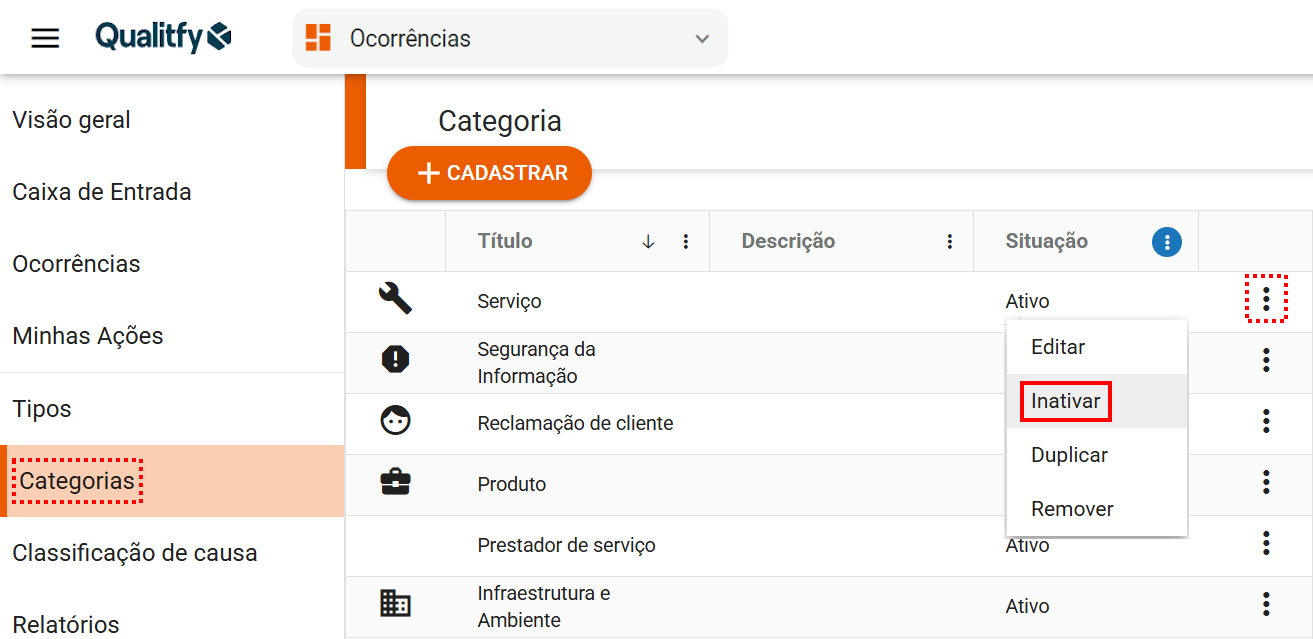The height and width of the screenshot is (639, 1313).
Task: Open Título column options menu
Action: pos(686,241)
